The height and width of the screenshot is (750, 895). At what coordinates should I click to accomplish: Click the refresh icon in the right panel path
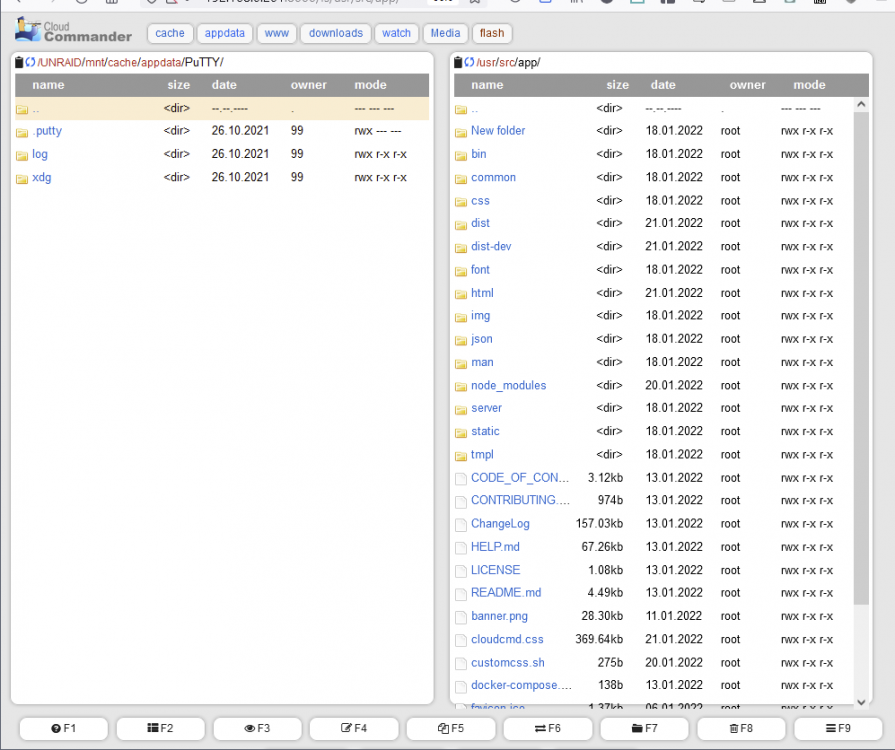point(469,62)
